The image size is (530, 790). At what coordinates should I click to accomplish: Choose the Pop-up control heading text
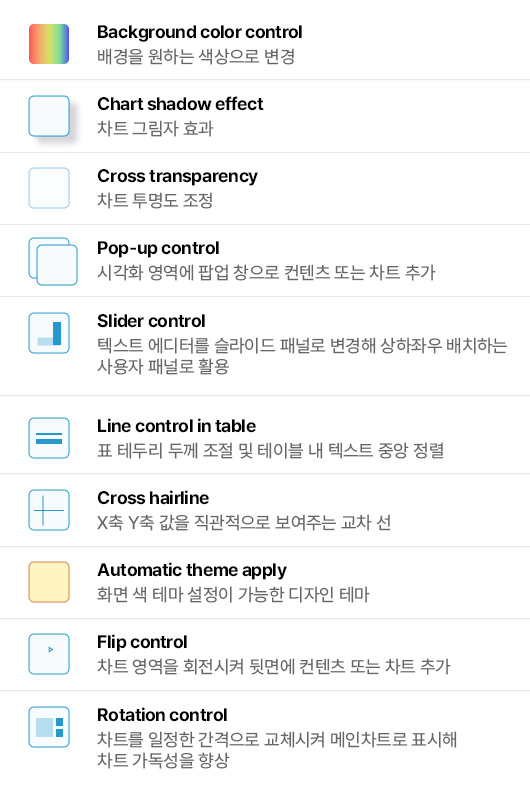[x=158, y=248]
